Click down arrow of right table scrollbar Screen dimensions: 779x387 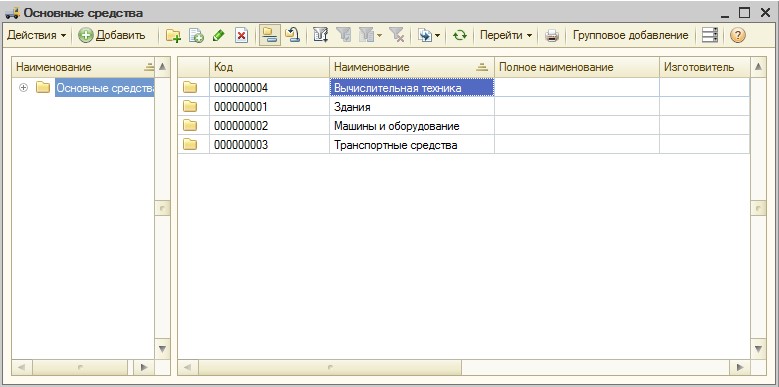758,349
